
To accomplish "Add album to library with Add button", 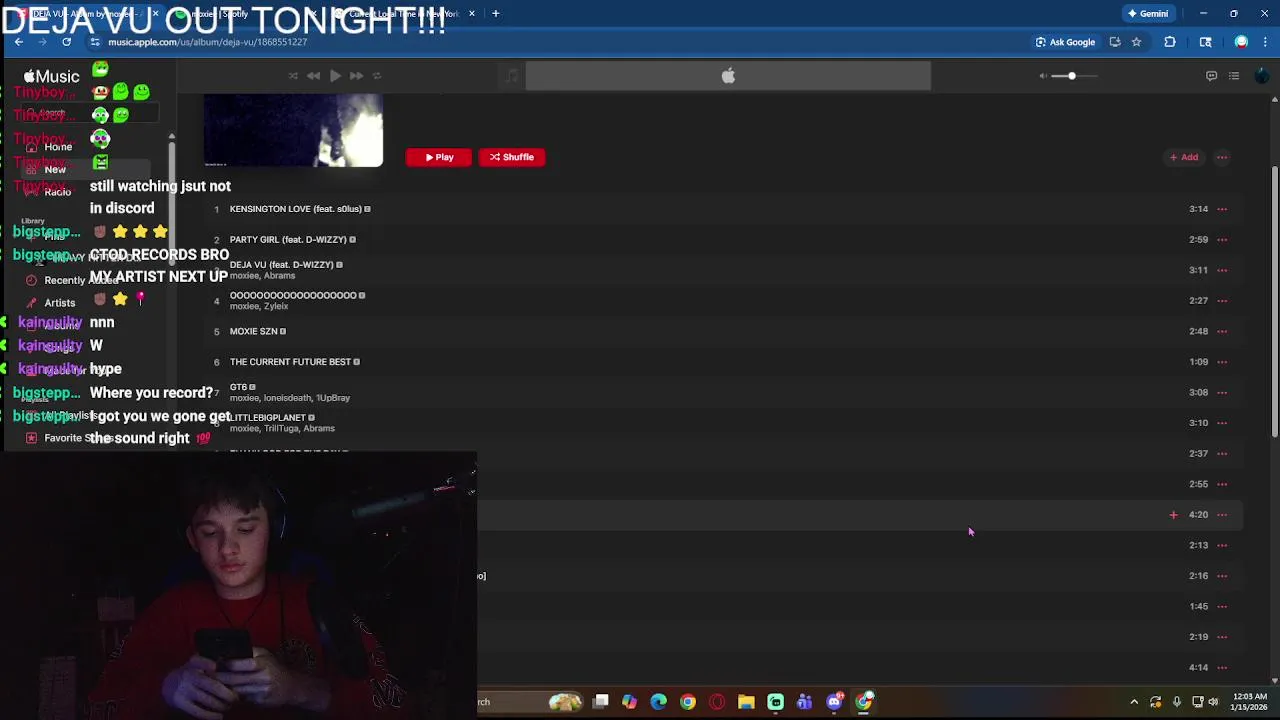I will (1184, 157).
